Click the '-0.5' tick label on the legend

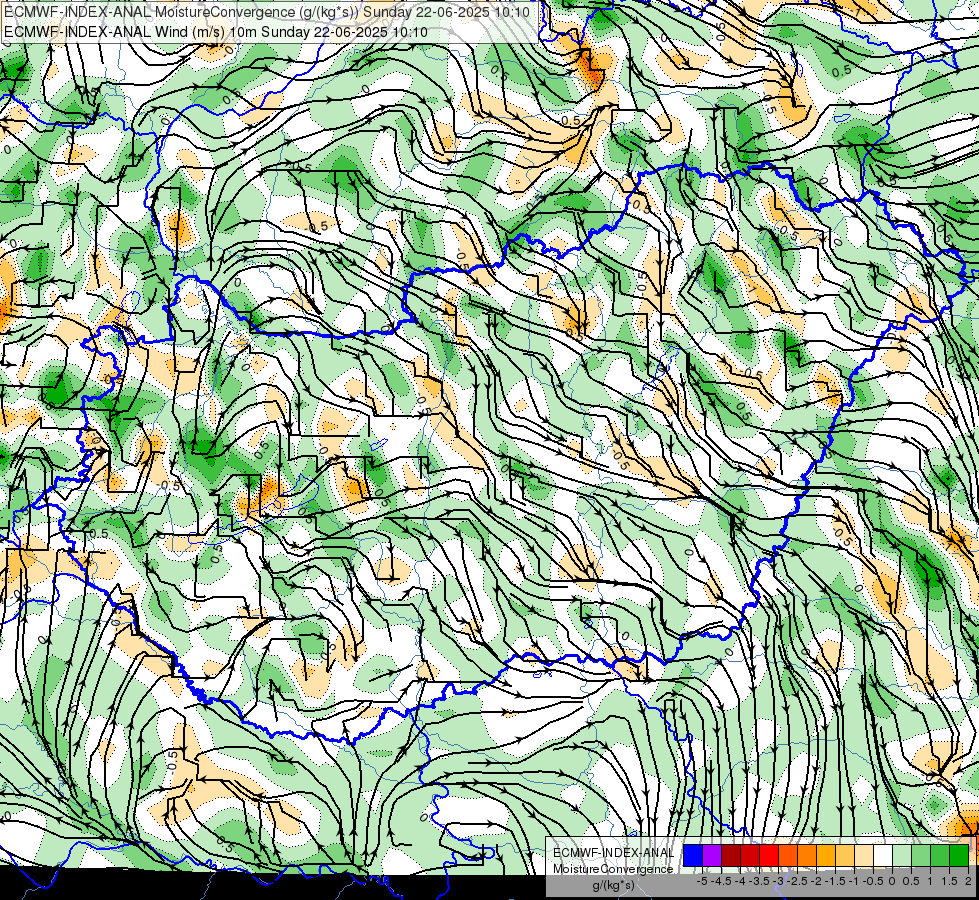(x=873, y=881)
